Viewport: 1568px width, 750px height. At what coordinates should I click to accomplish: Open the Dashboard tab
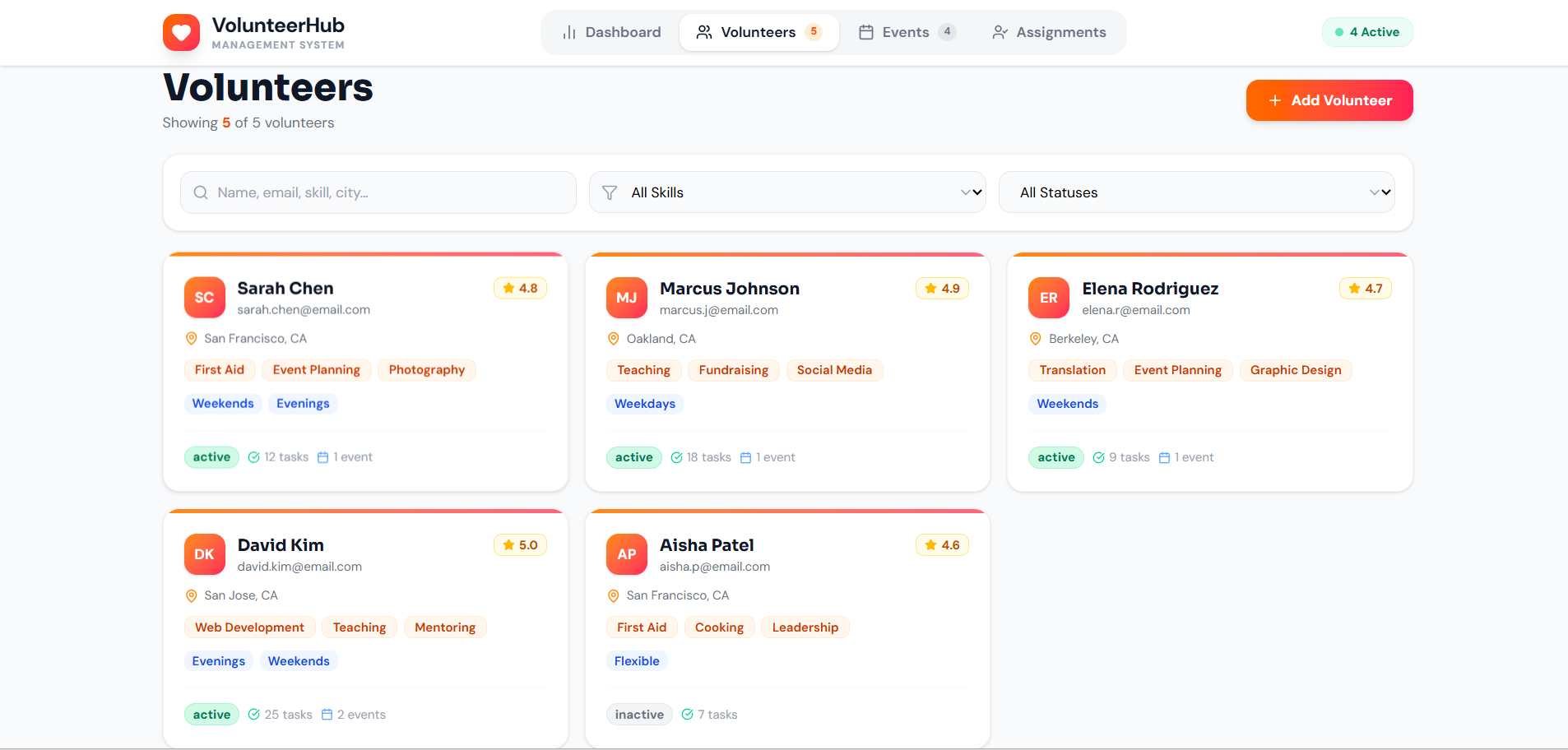(611, 32)
